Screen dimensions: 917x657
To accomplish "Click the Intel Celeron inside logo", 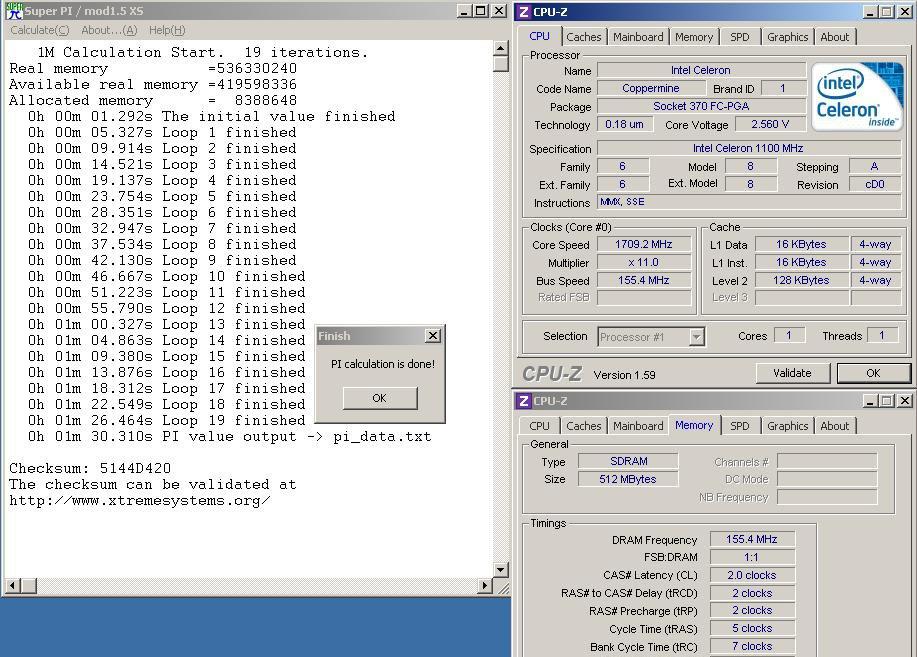I will [x=857, y=97].
